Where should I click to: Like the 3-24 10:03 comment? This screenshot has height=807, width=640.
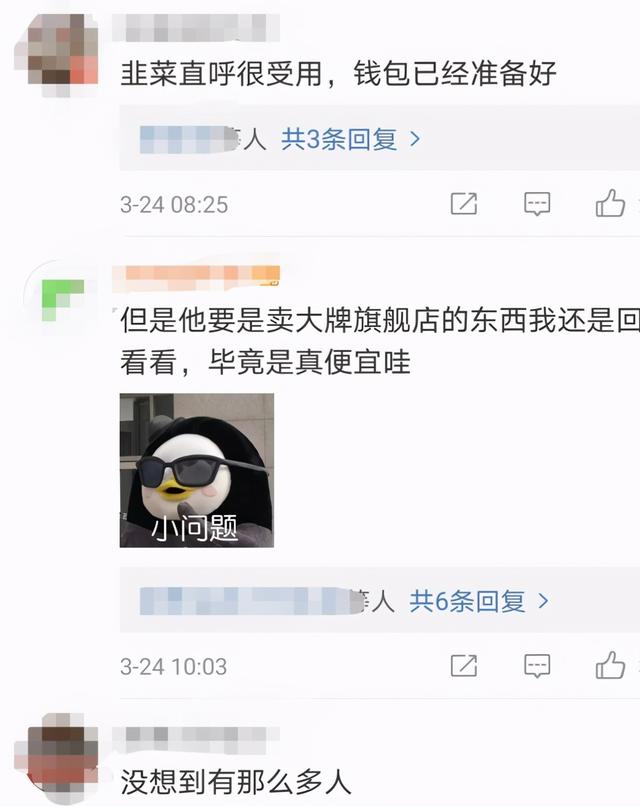(610, 664)
